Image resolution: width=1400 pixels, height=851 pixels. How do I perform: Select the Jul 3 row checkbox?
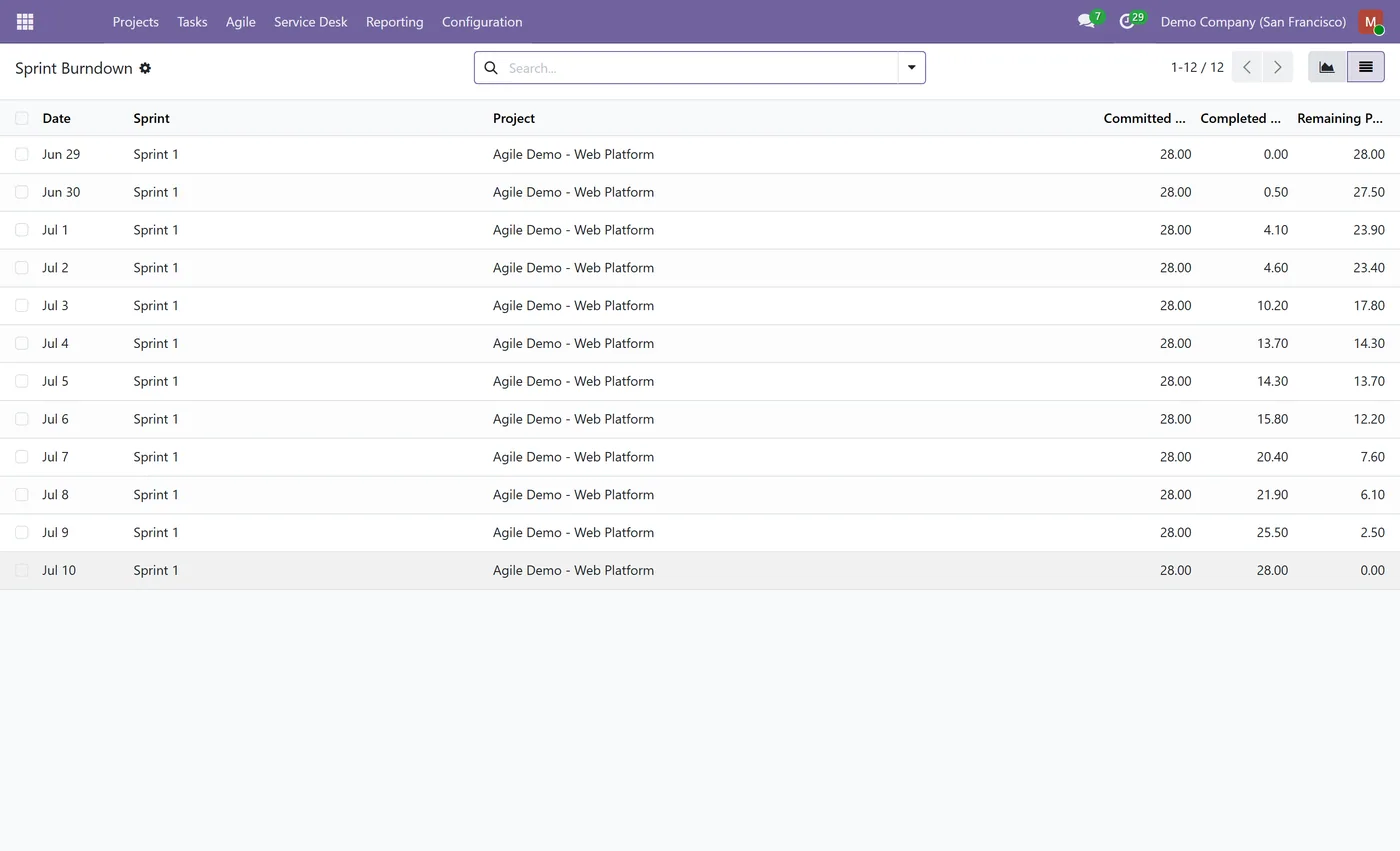click(22, 305)
